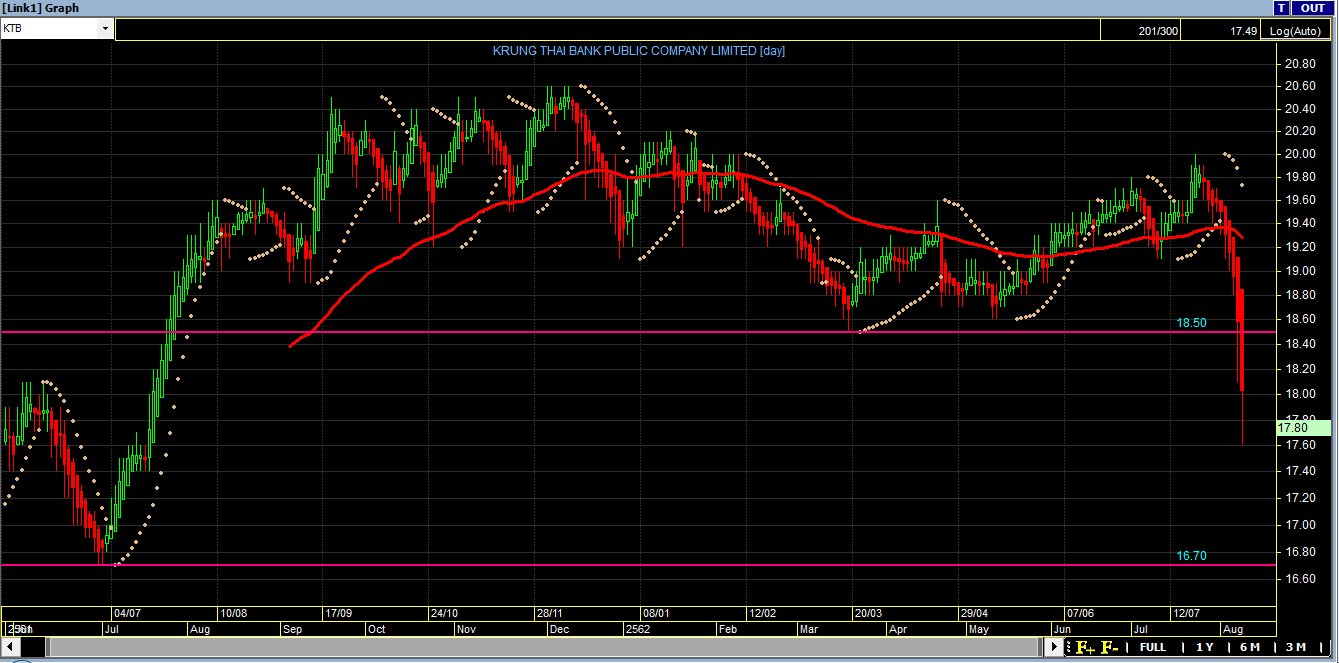Select the 1Y time range
The height and width of the screenshot is (663, 1339).
[x=1205, y=647]
